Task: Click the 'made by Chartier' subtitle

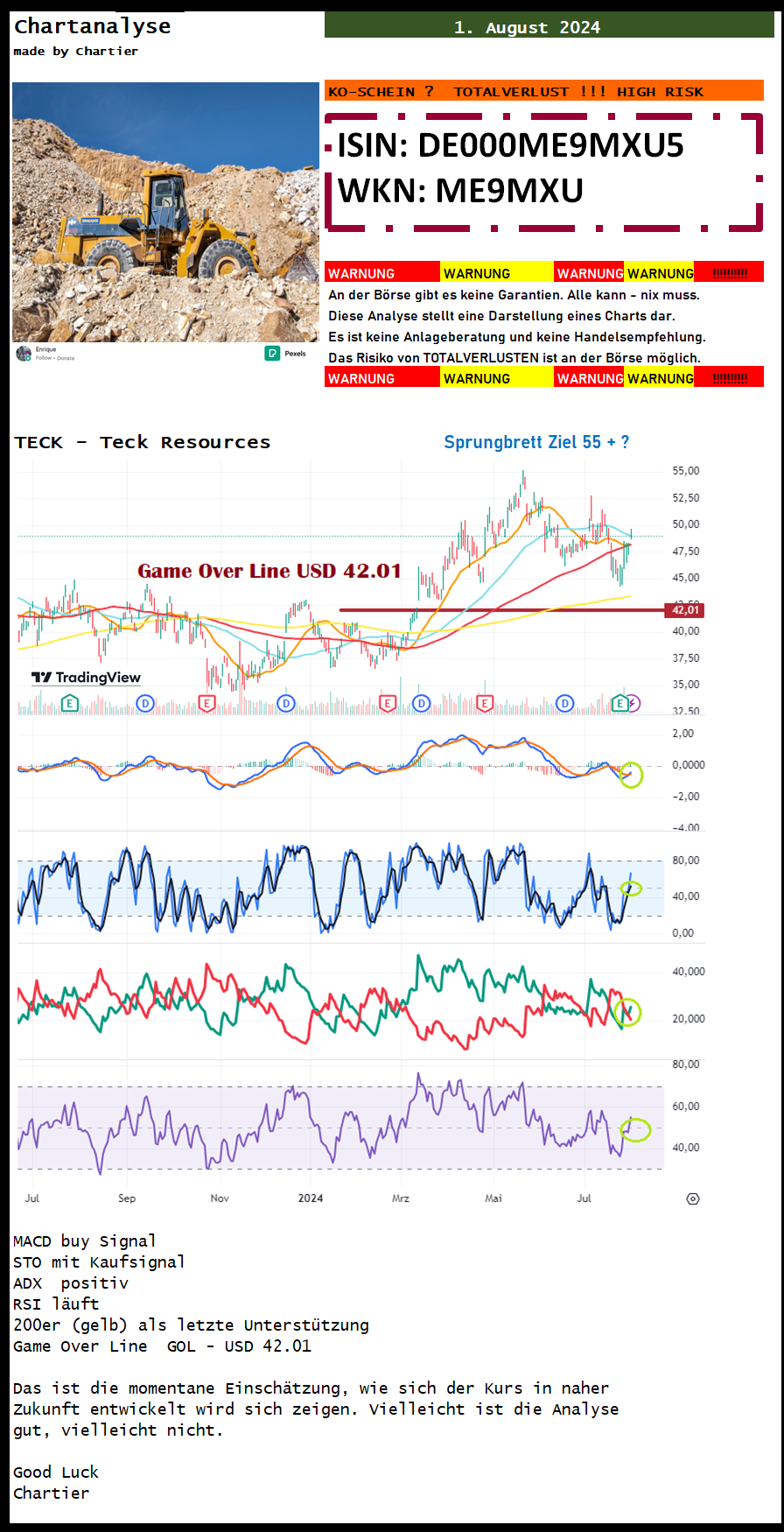Action: pyautogui.click(x=75, y=52)
